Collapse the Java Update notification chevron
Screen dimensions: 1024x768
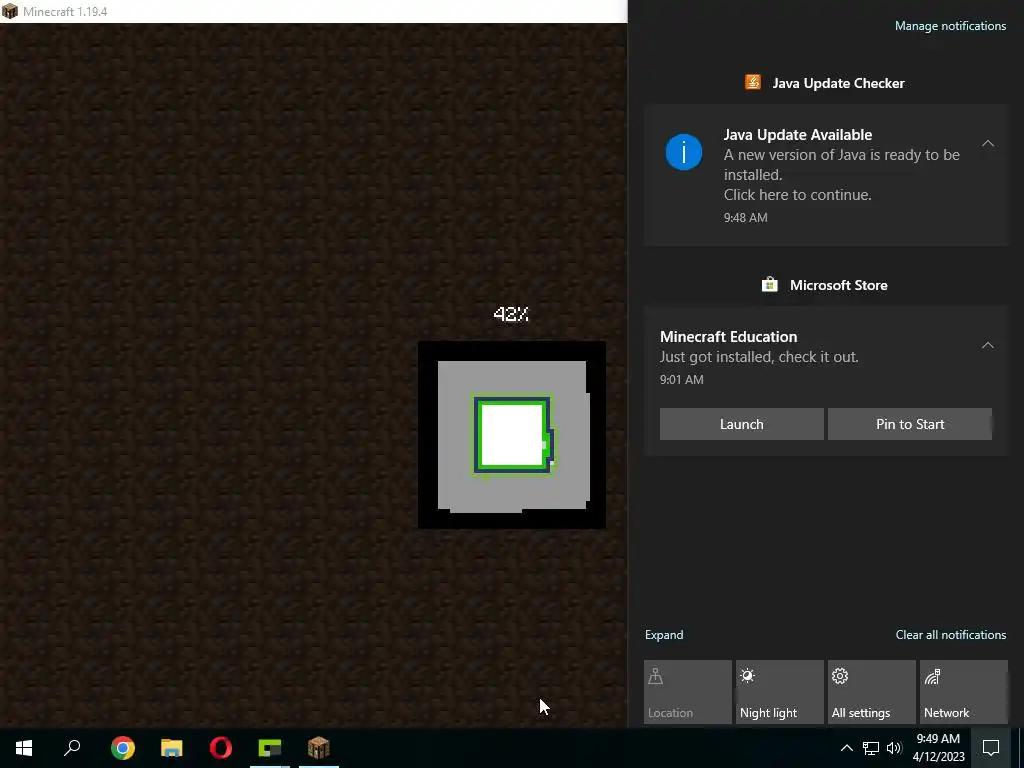coord(988,143)
